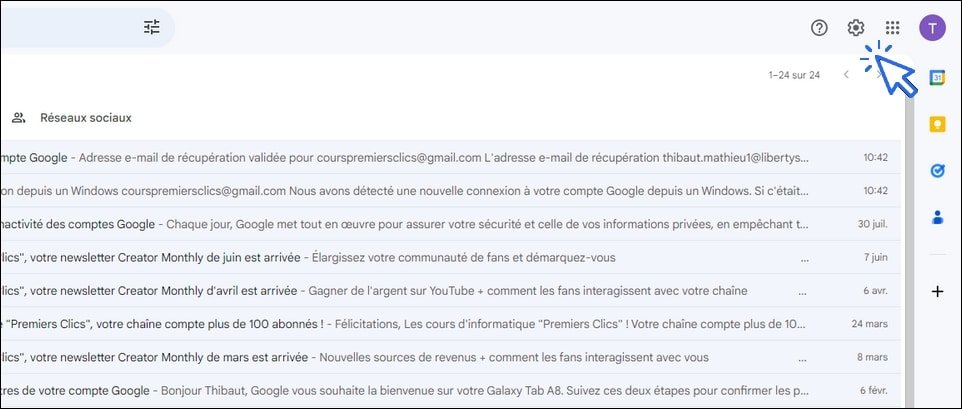The height and width of the screenshot is (409, 962).
Task: Open Google Tasks in side panel
Action: [x=937, y=171]
